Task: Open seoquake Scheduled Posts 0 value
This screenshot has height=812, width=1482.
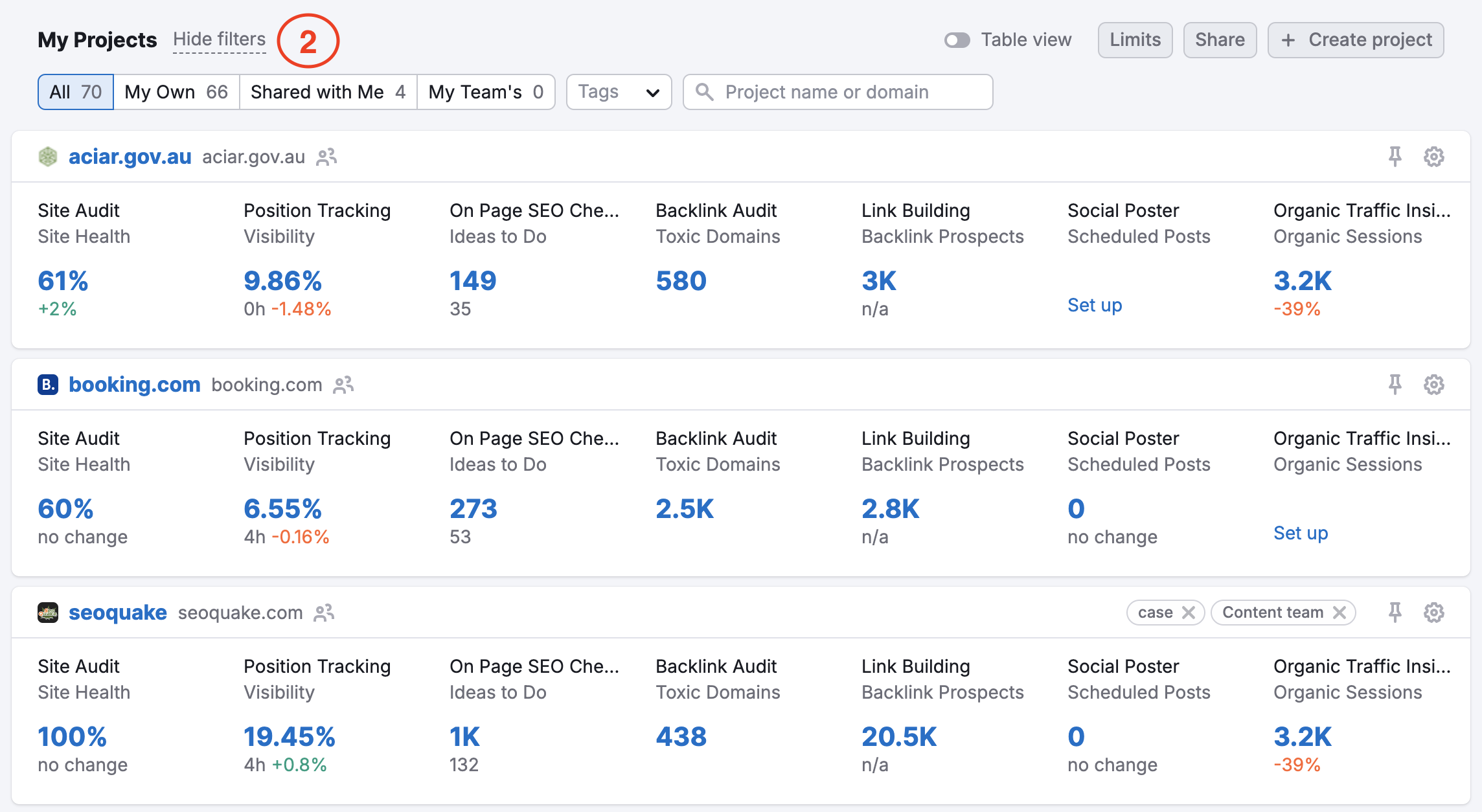Action: point(1076,737)
